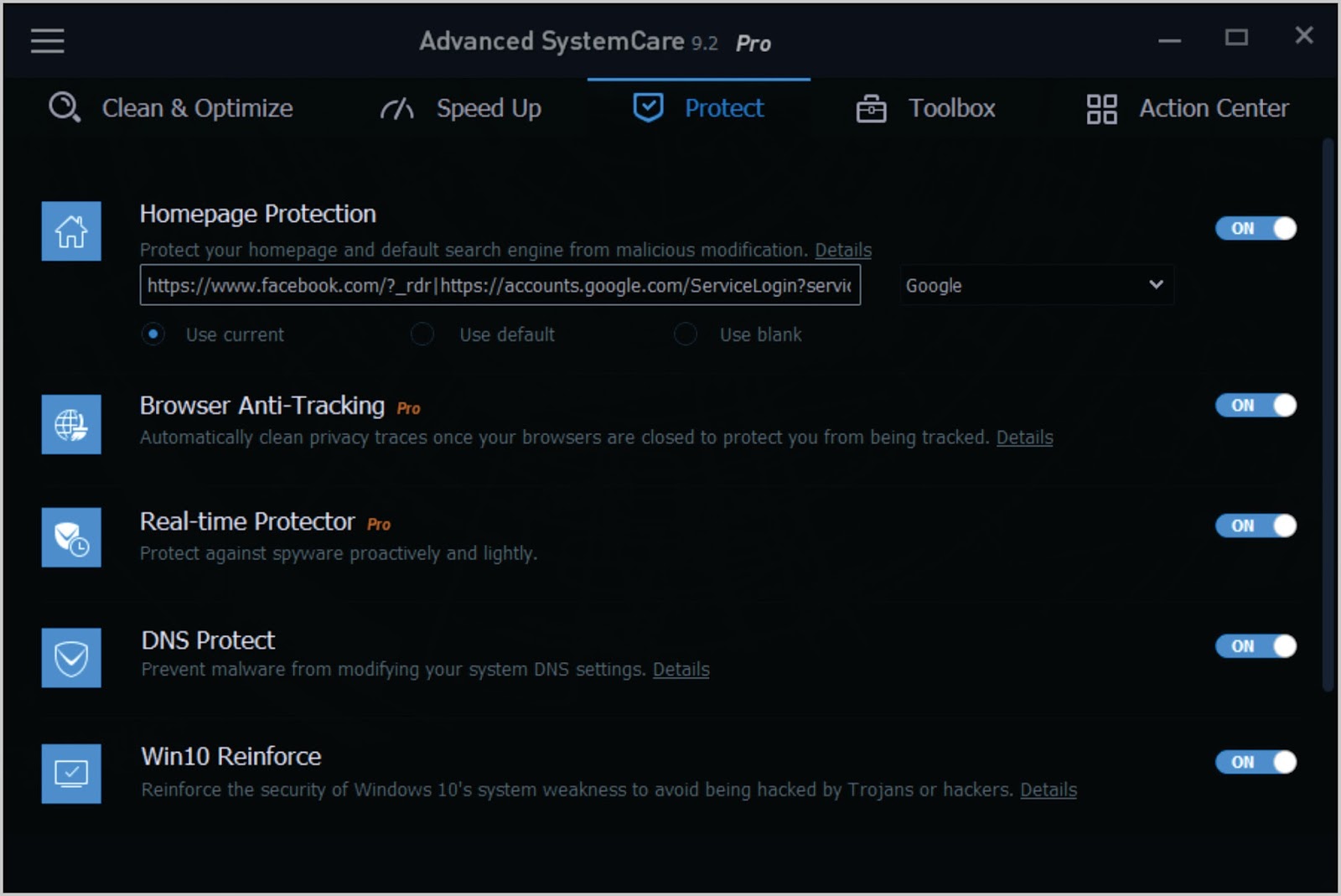This screenshot has width=1341, height=896.
Task: Click the homepage URL input field
Action: tap(500, 285)
